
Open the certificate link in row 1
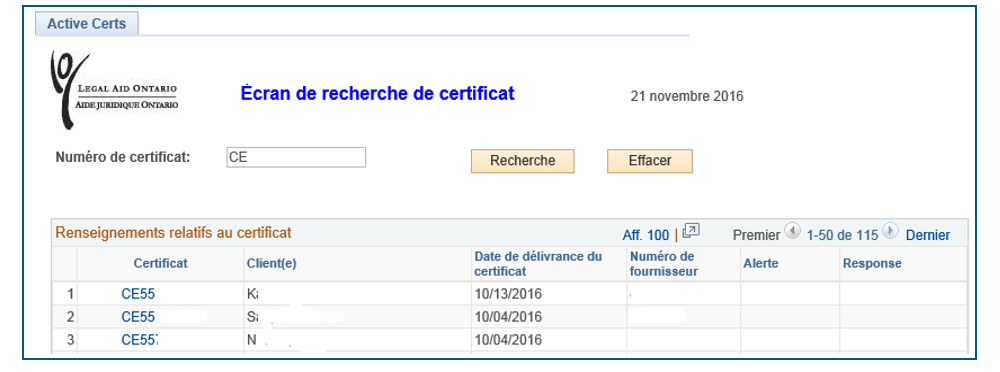point(138,294)
